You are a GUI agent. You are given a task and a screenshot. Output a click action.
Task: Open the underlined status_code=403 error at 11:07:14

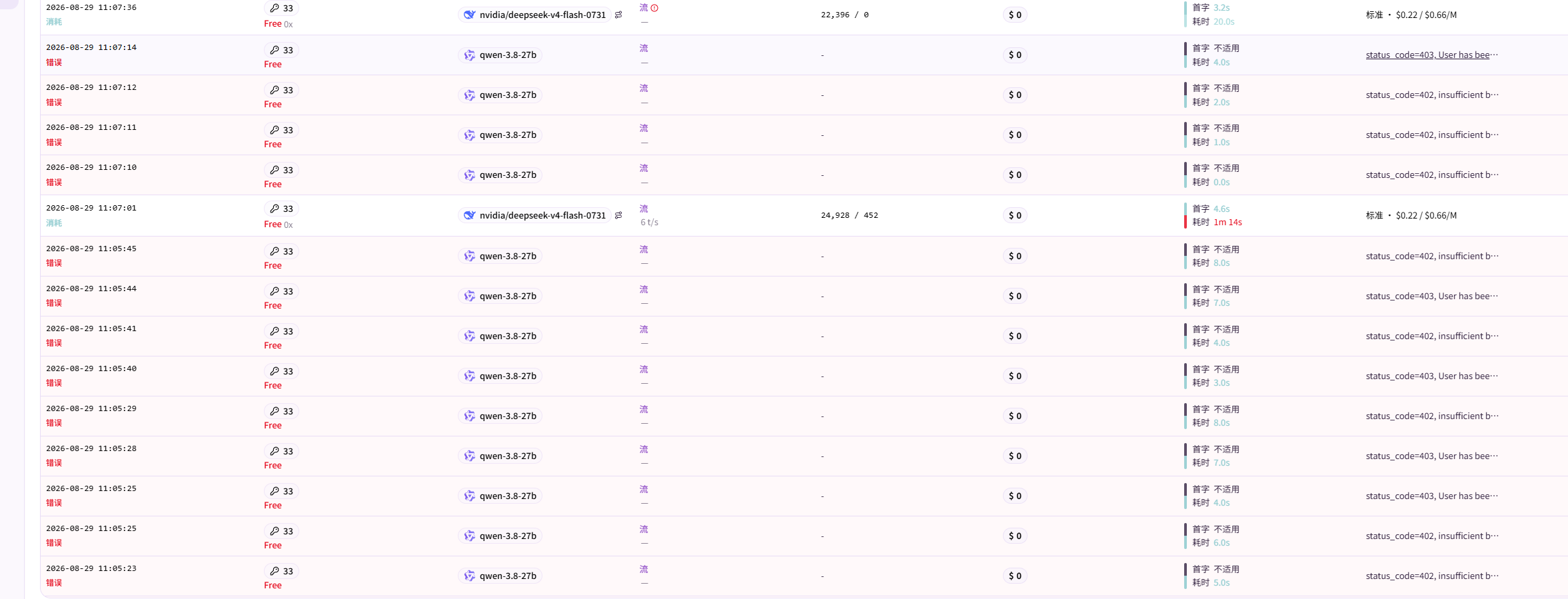click(x=1431, y=55)
